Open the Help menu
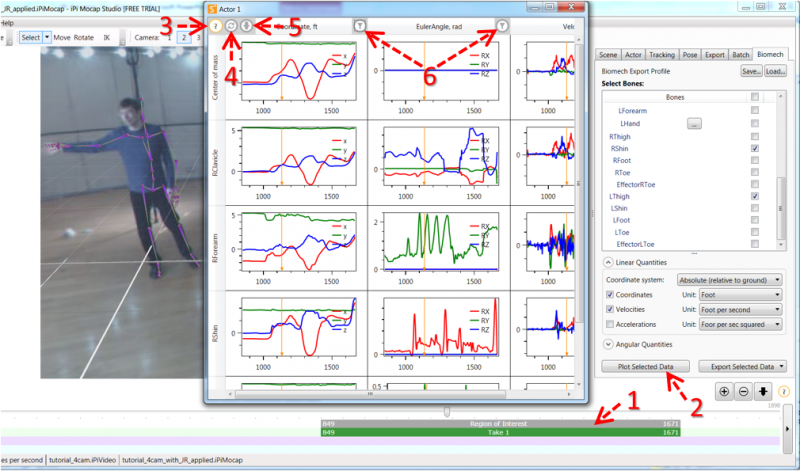The height and width of the screenshot is (471, 800). point(7,23)
